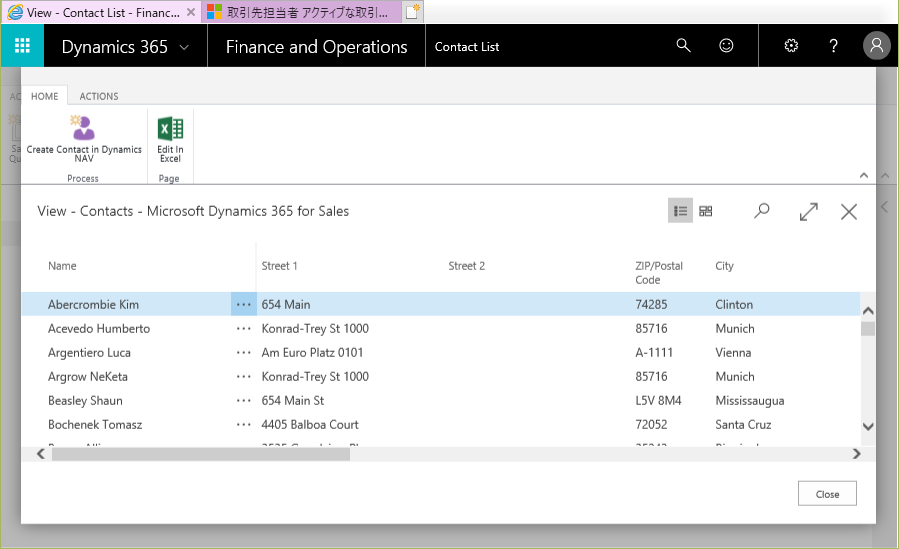Viewport: 899px width, 549px height.
Task: Click the Mississaugua city cell
Action: tap(749, 401)
